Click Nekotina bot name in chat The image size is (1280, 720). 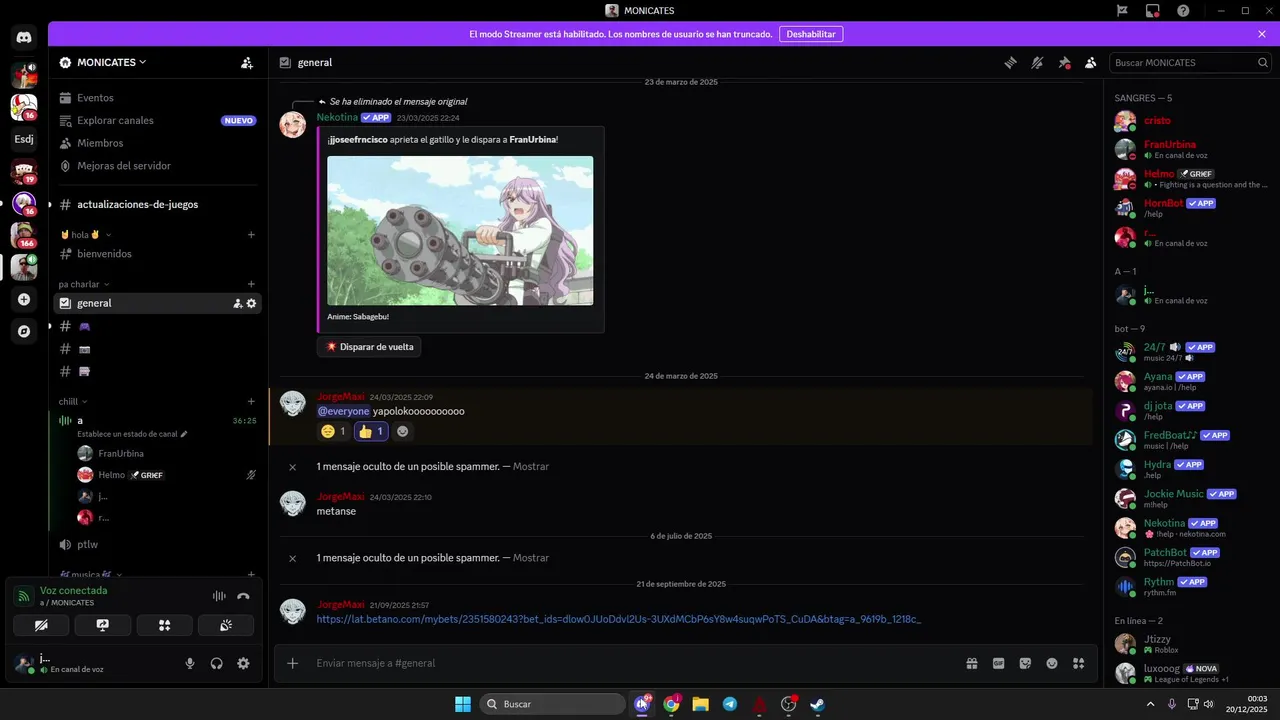(x=337, y=117)
